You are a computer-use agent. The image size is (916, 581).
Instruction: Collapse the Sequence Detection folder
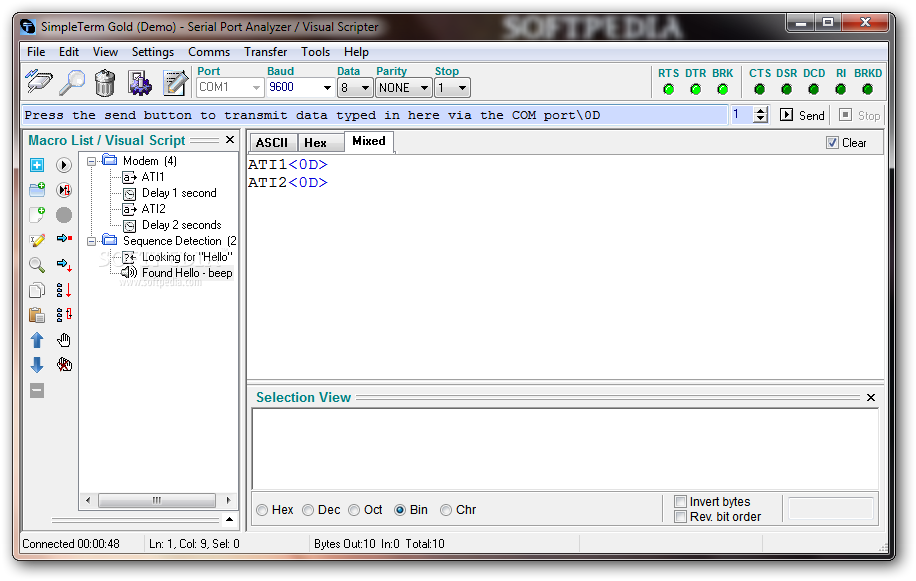click(x=92, y=241)
